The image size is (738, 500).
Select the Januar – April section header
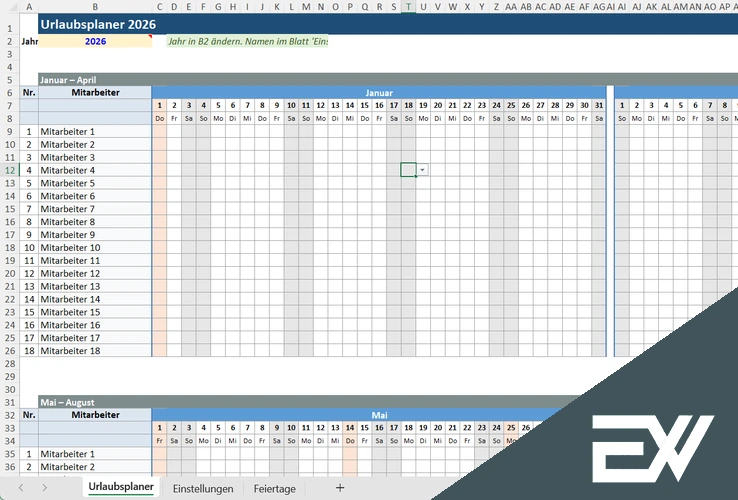[68, 79]
